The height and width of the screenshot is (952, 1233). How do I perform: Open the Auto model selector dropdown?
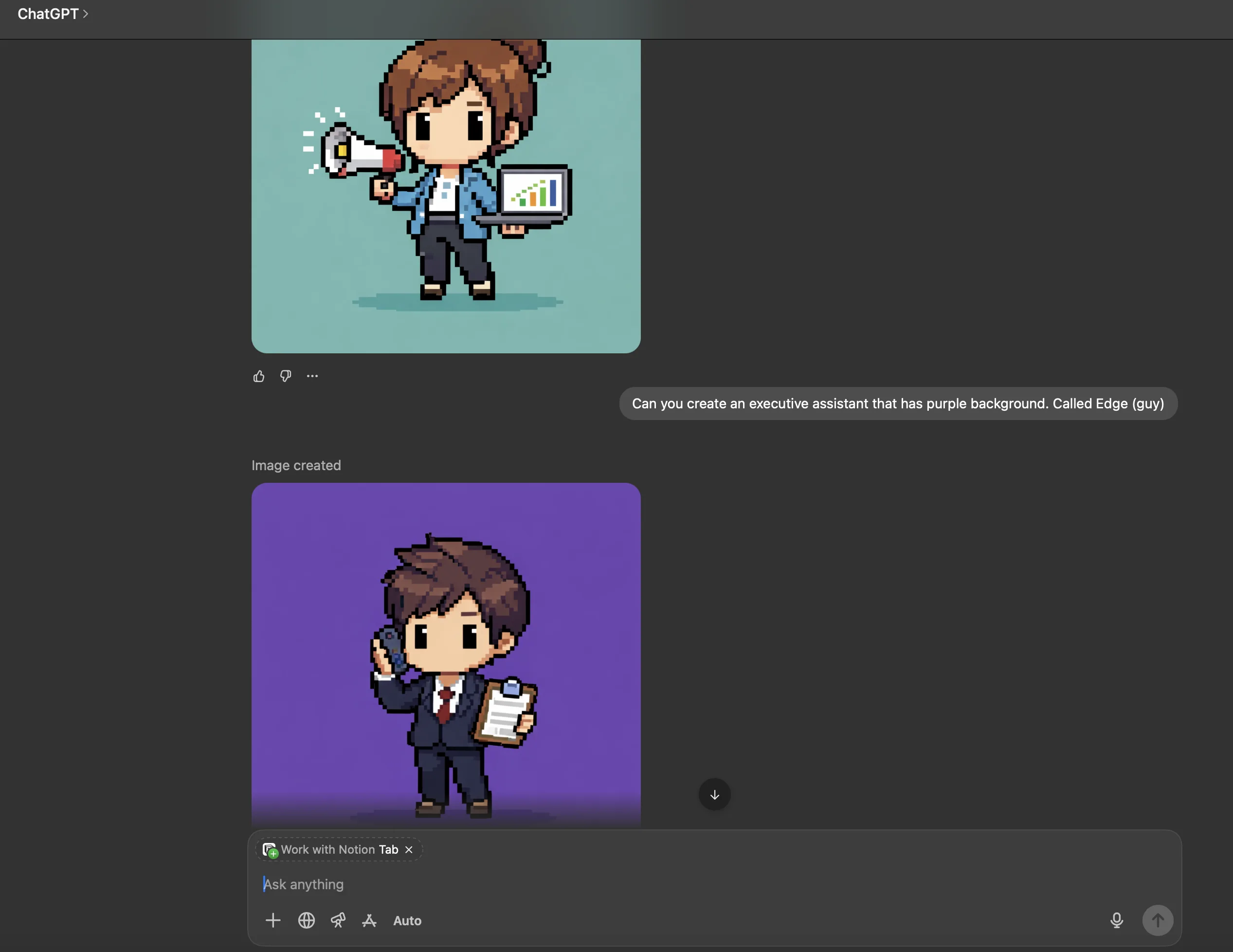[407, 921]
